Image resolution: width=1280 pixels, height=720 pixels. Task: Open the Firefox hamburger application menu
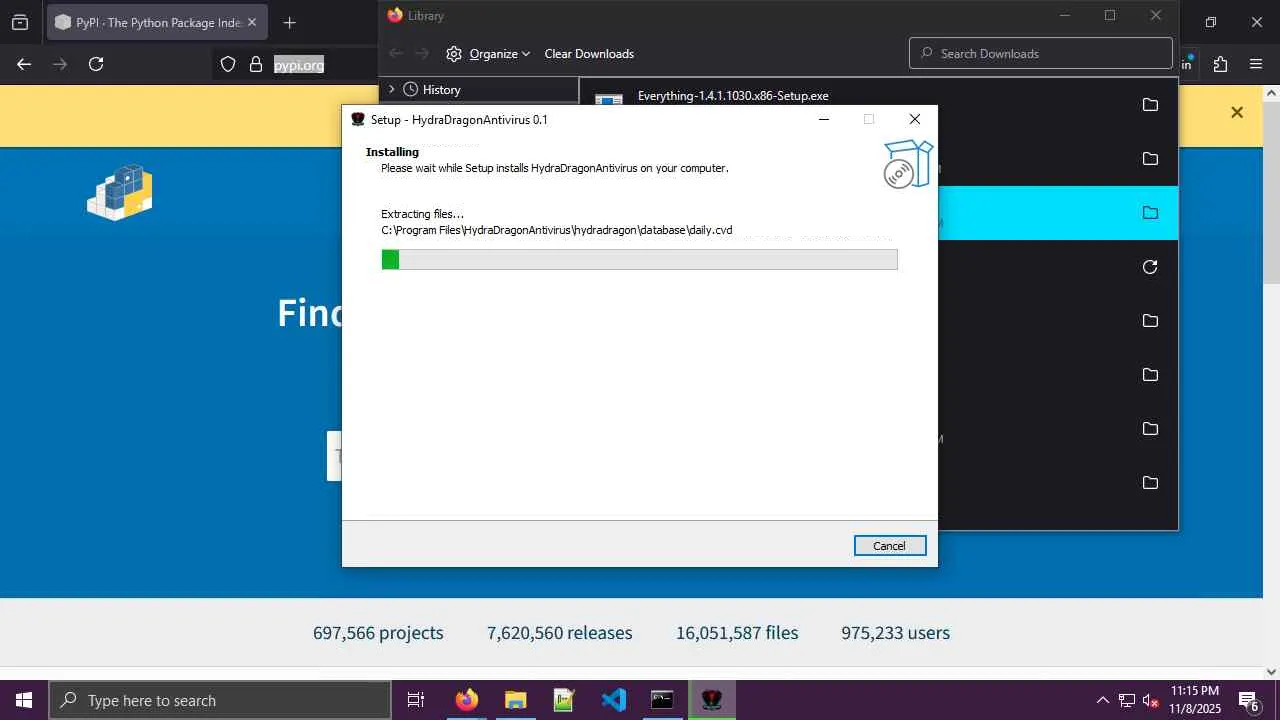(x=1256, y=64)
